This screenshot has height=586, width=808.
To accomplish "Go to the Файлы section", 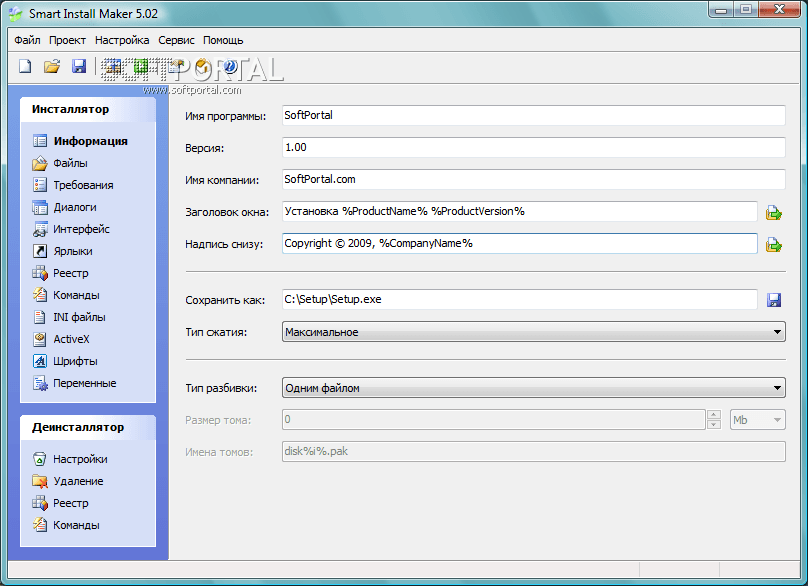I will (60, 163).
